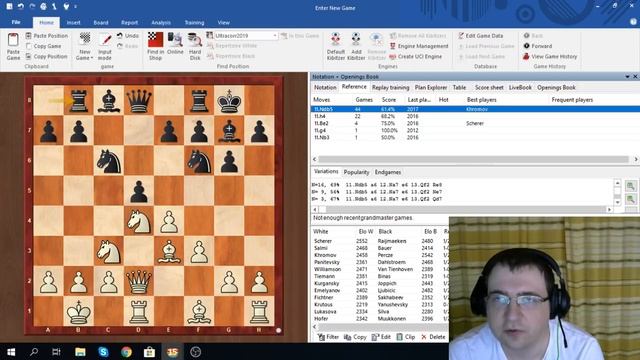Screen dimensions: 640x360
Task: Open the quick access toolbar customize dropdown
Action: [x=76, y=7]
